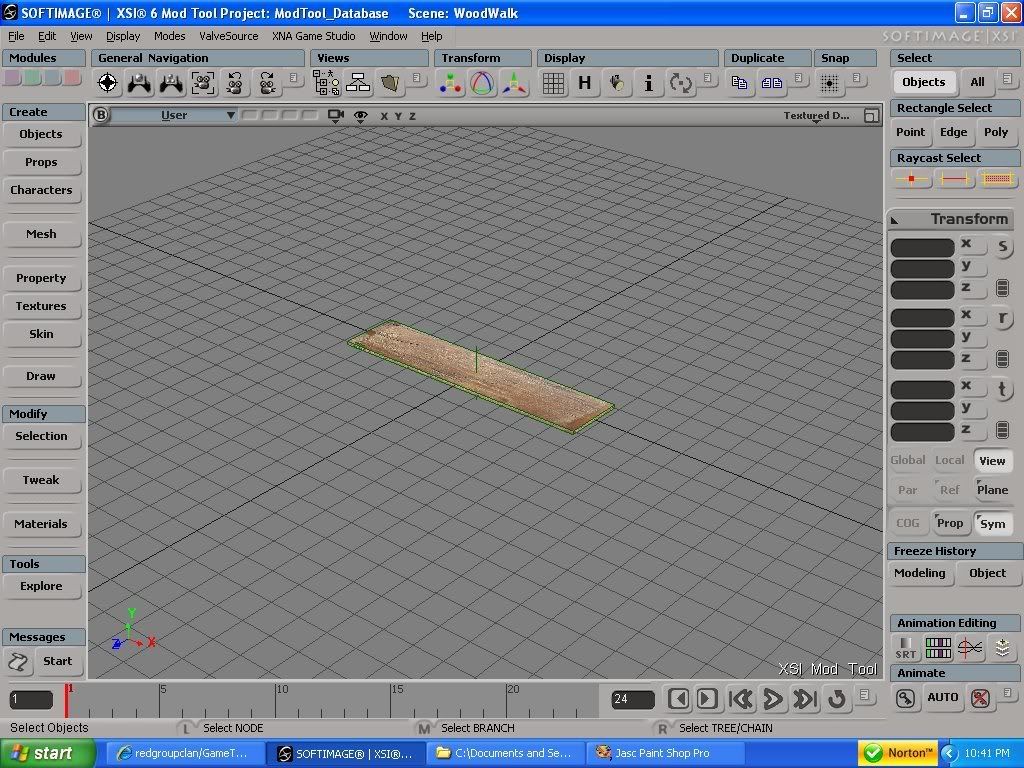This screenshot has height=768, width=1024.
Task: Activate the rotate r transform icon
Action: (1002, 318)
